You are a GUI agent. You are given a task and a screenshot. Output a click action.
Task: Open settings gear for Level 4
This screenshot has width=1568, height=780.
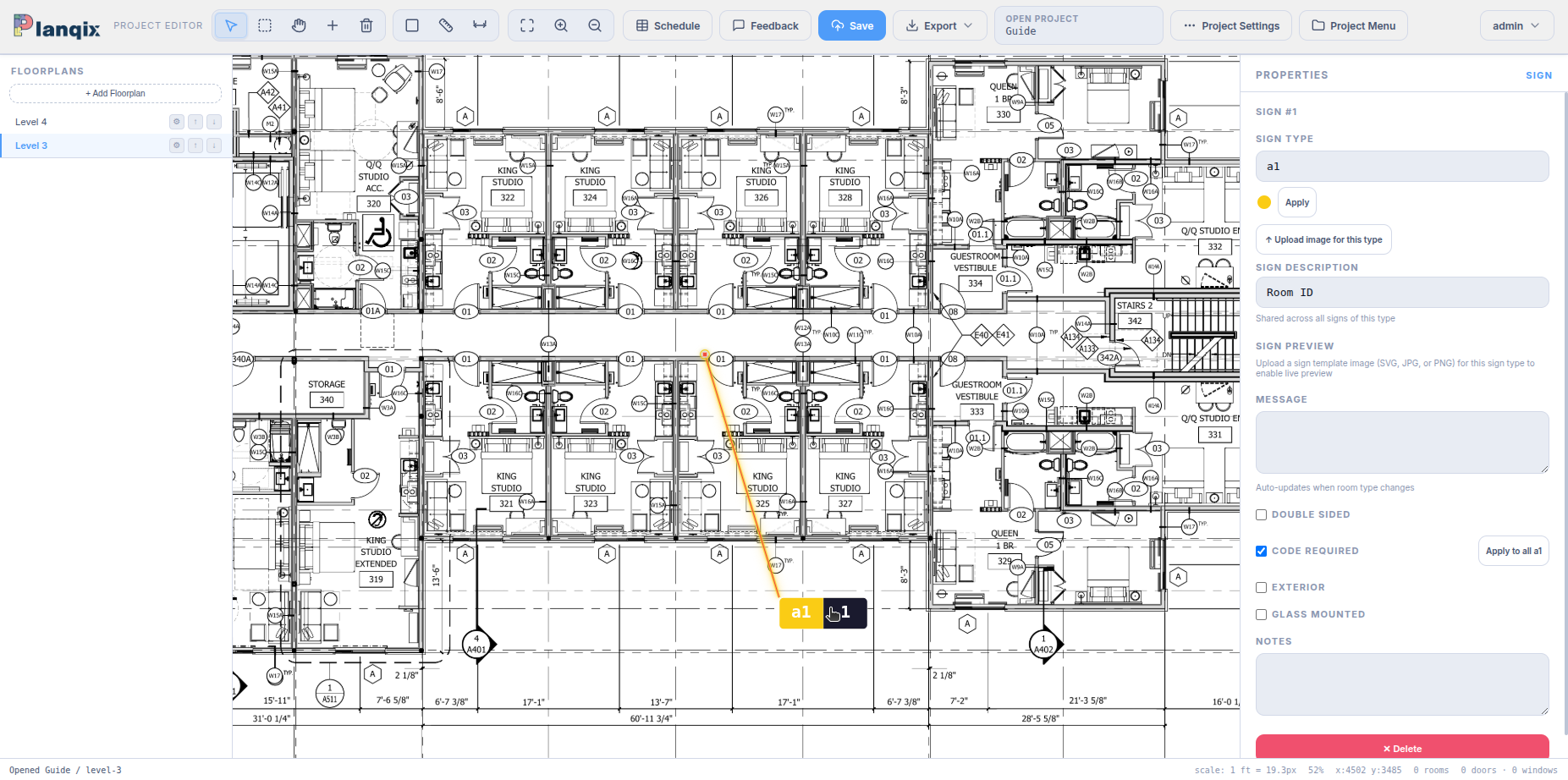(x=177, y=122)
